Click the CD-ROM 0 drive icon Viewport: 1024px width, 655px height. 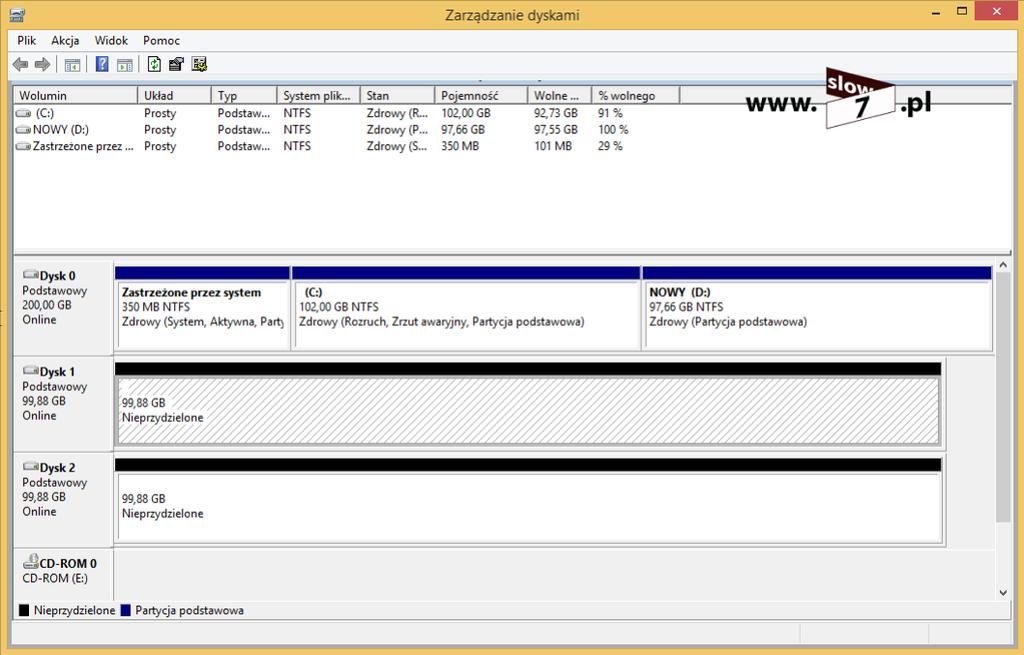(x=31, y=561)
